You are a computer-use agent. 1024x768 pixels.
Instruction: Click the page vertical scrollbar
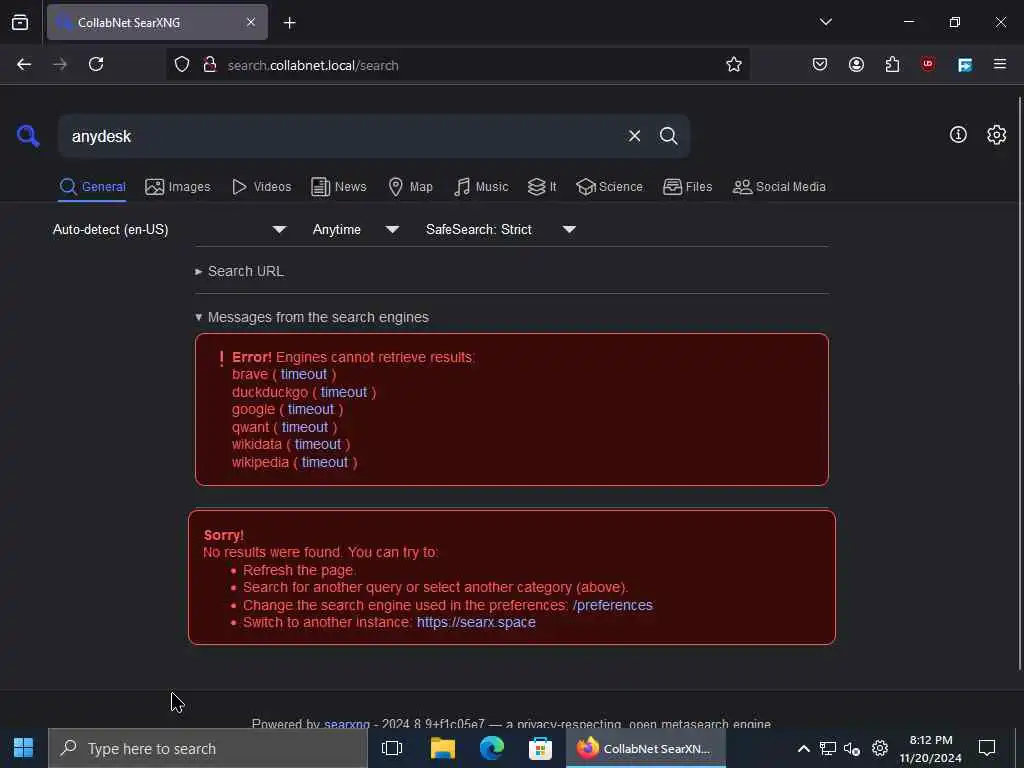[x=1019, y=383]
